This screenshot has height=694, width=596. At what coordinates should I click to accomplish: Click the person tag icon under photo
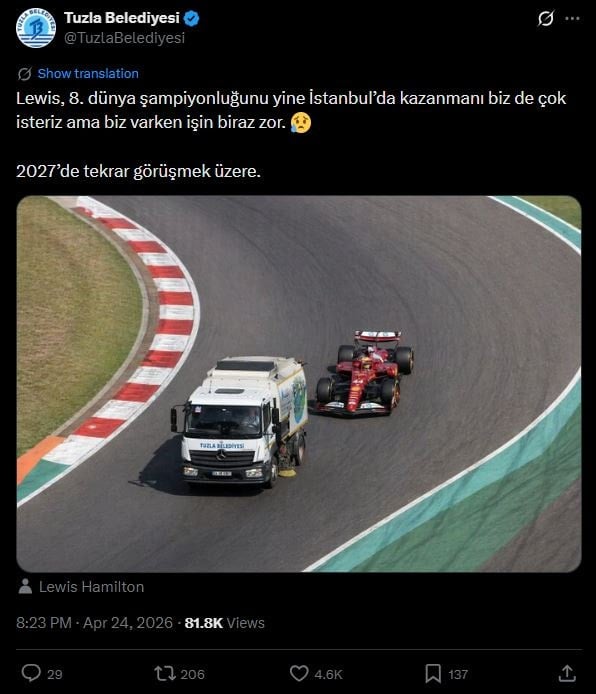tap(25, 586)
